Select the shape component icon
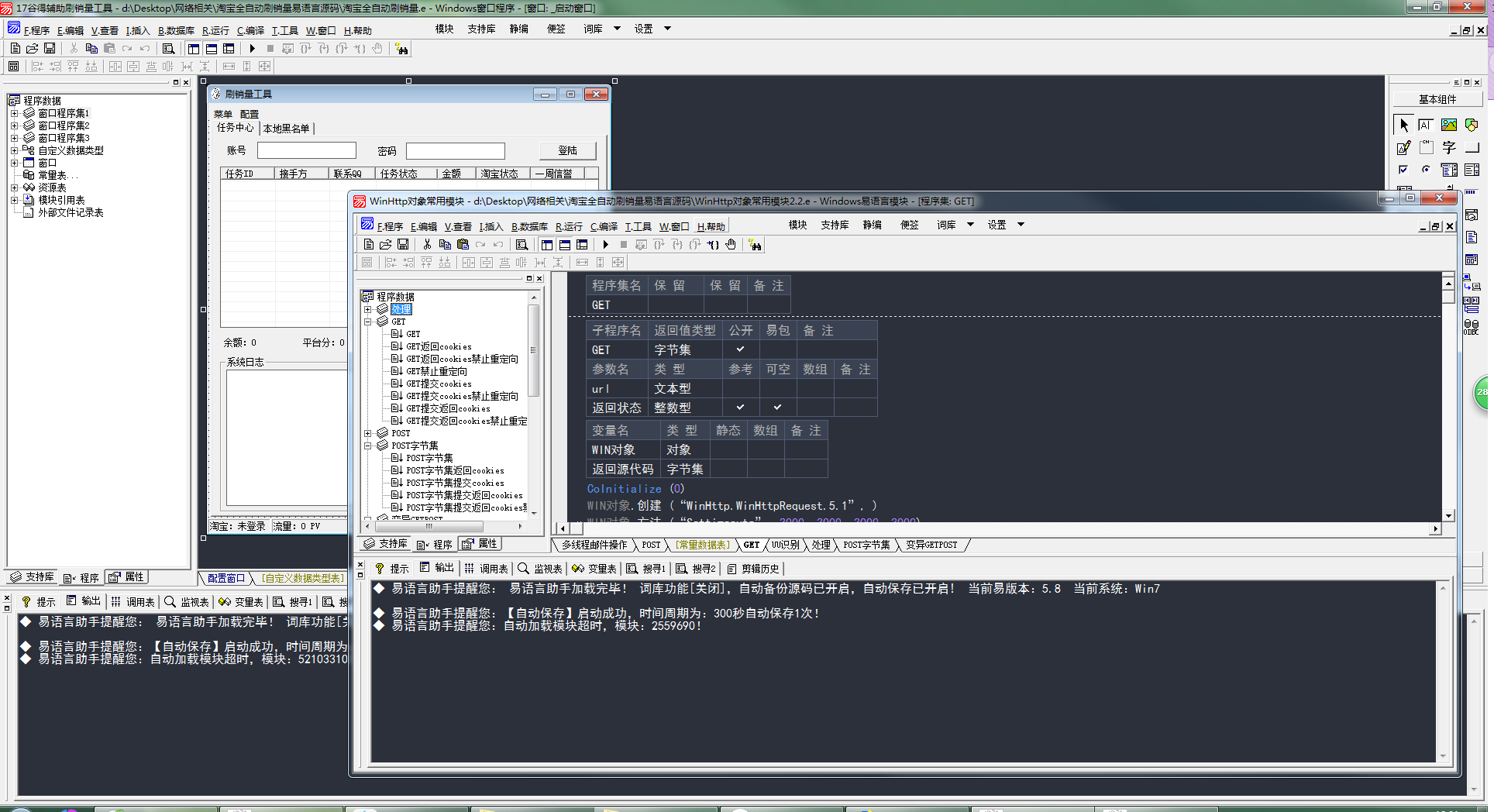Viewport: 1494px width, 812px height. tap(1472, 125)
